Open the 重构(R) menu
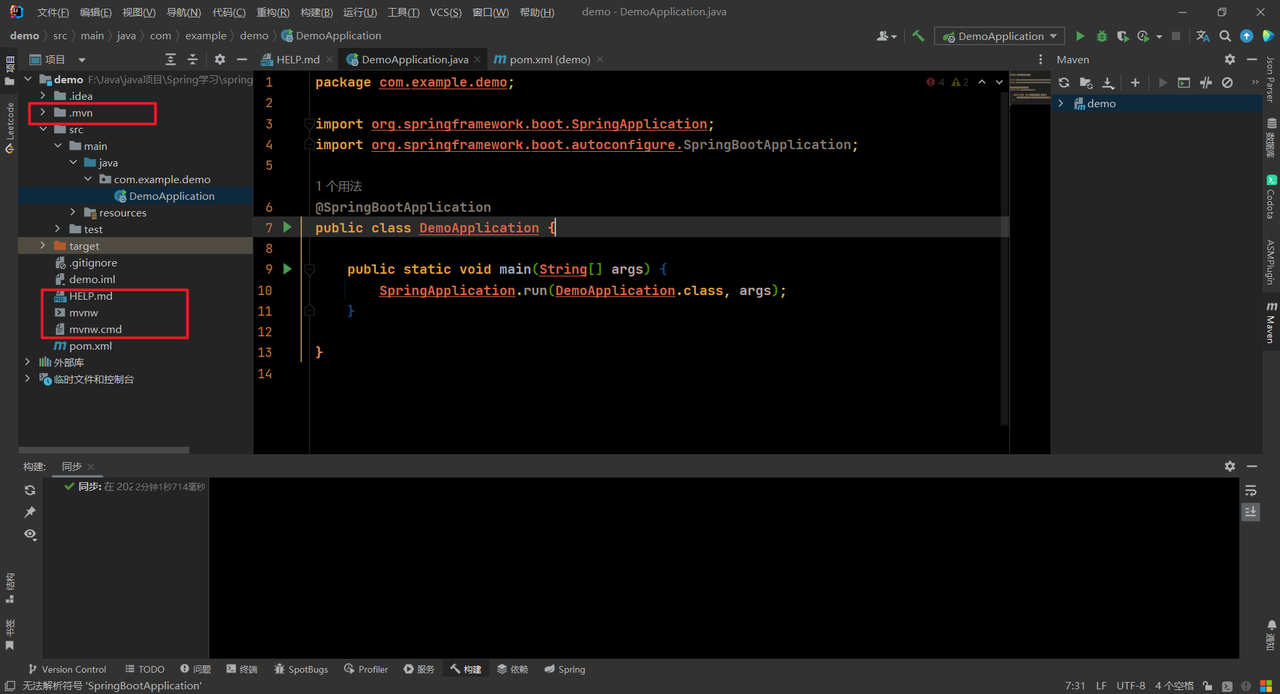 [x=273, y=12]
